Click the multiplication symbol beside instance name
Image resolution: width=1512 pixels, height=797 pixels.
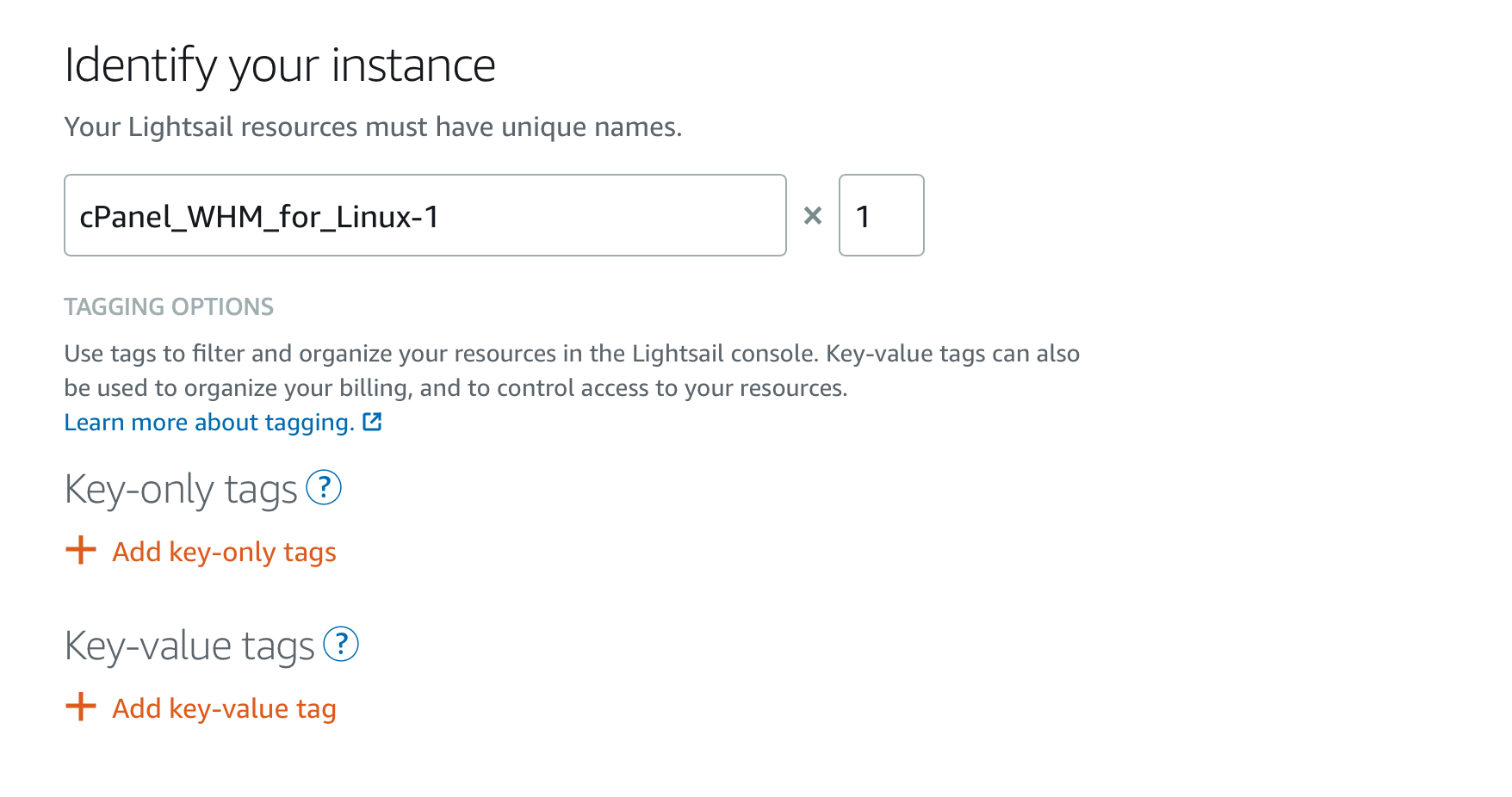pos(812,216)
